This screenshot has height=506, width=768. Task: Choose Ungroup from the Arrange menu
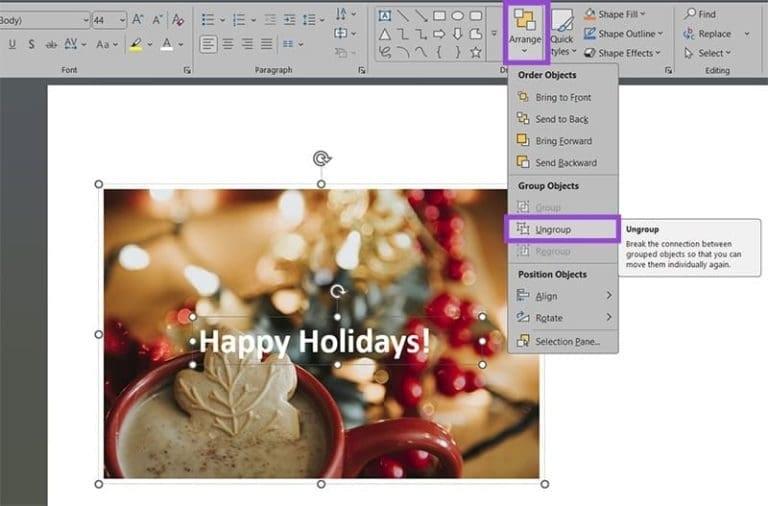pos(553,229)
